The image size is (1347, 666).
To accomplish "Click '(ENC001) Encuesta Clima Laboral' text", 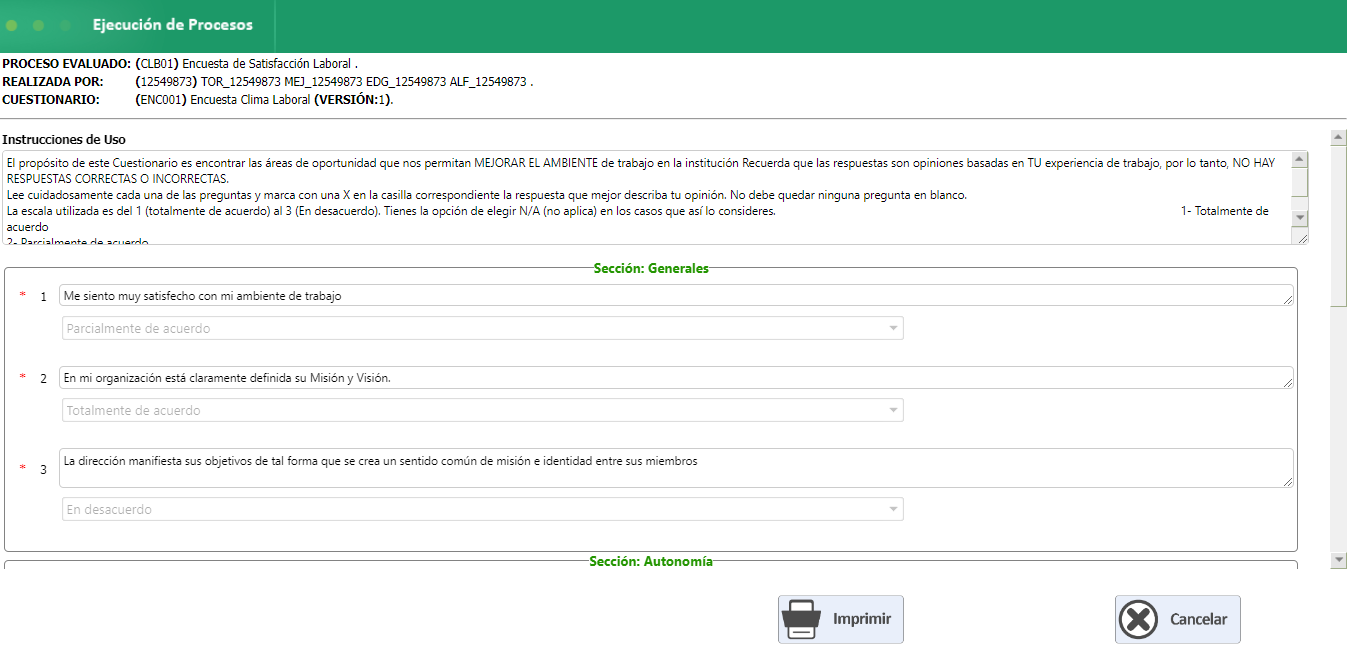I will pyautogui.click(x=223, y=100).
